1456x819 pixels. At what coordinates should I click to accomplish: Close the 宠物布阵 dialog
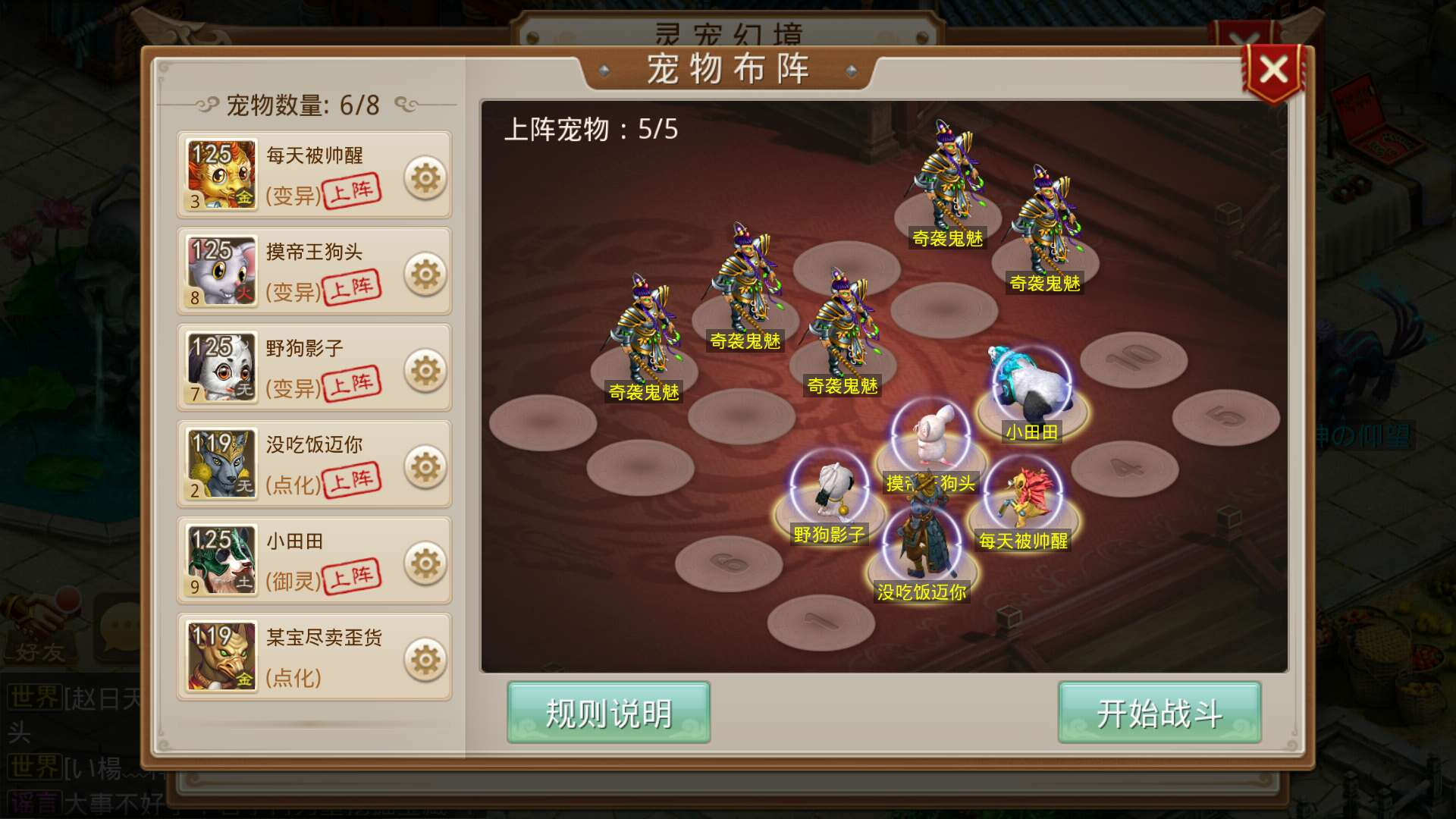[x=1274, y=71]
